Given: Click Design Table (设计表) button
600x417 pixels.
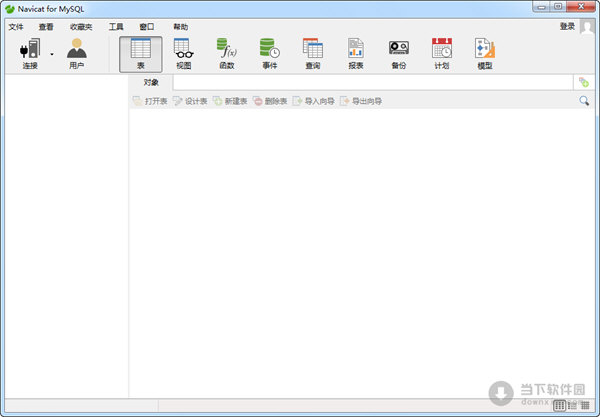Looking at the screenshot, I should 190,101.
